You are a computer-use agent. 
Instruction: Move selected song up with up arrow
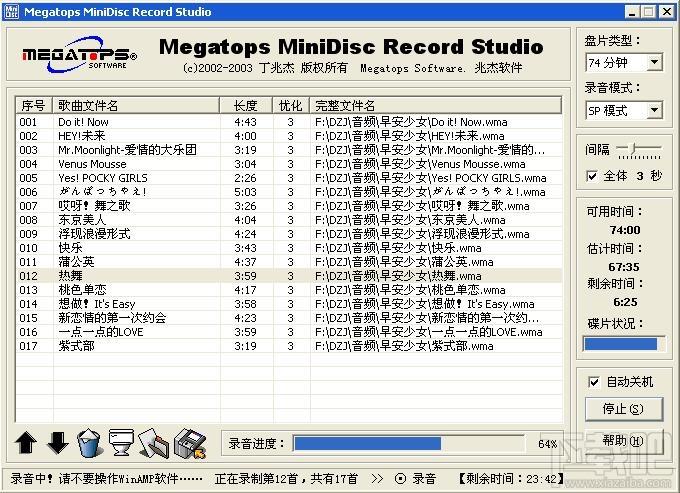26,443
